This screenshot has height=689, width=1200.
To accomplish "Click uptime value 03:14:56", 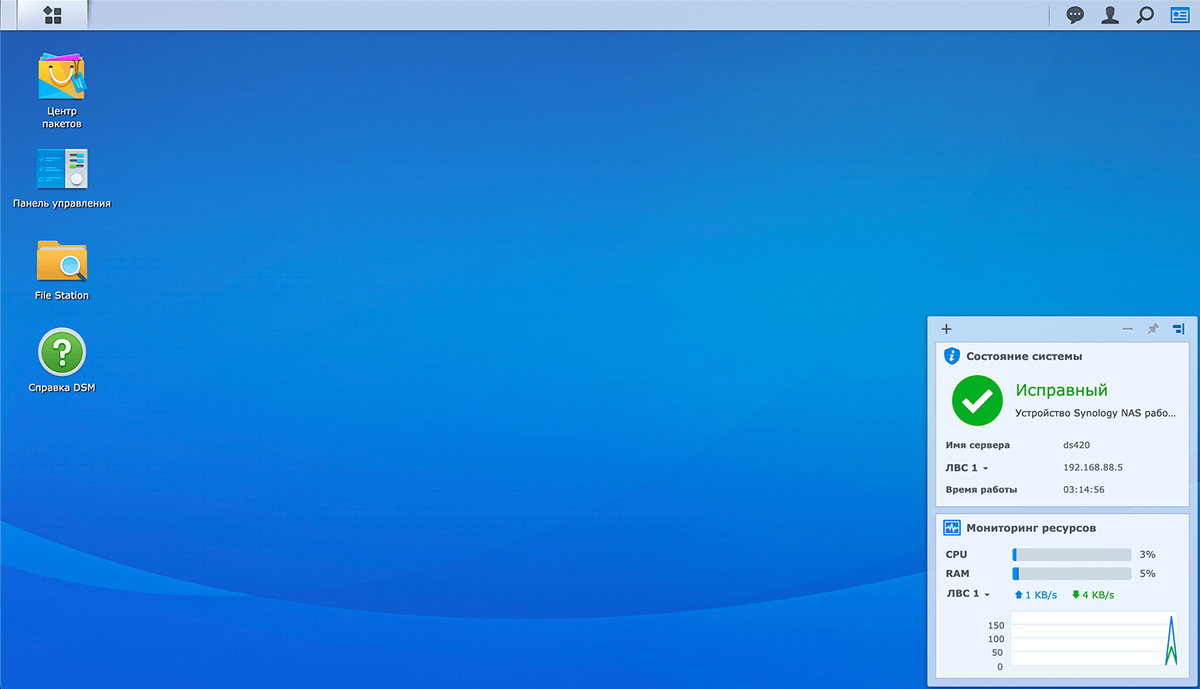I will [x=1083, y=490].
